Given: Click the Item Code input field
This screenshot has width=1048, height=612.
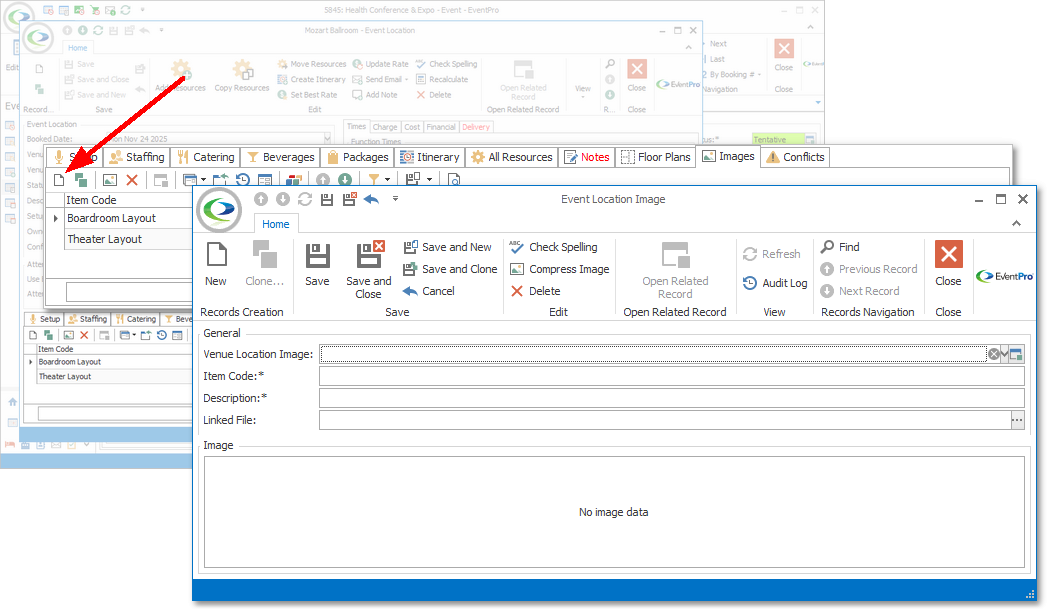Looking at the screenshot, I should tap(672, 376).
